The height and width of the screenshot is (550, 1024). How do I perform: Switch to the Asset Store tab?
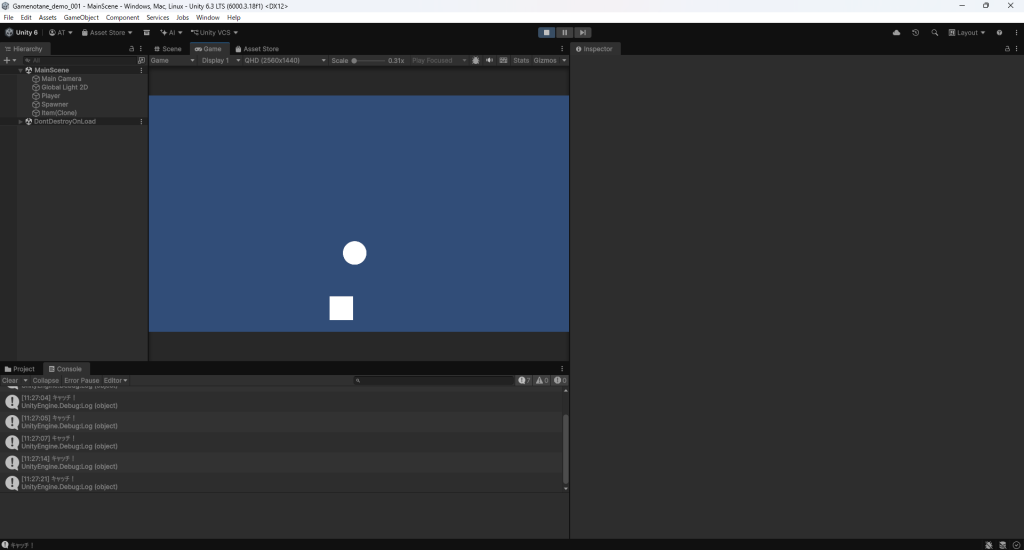pos(257,49)
